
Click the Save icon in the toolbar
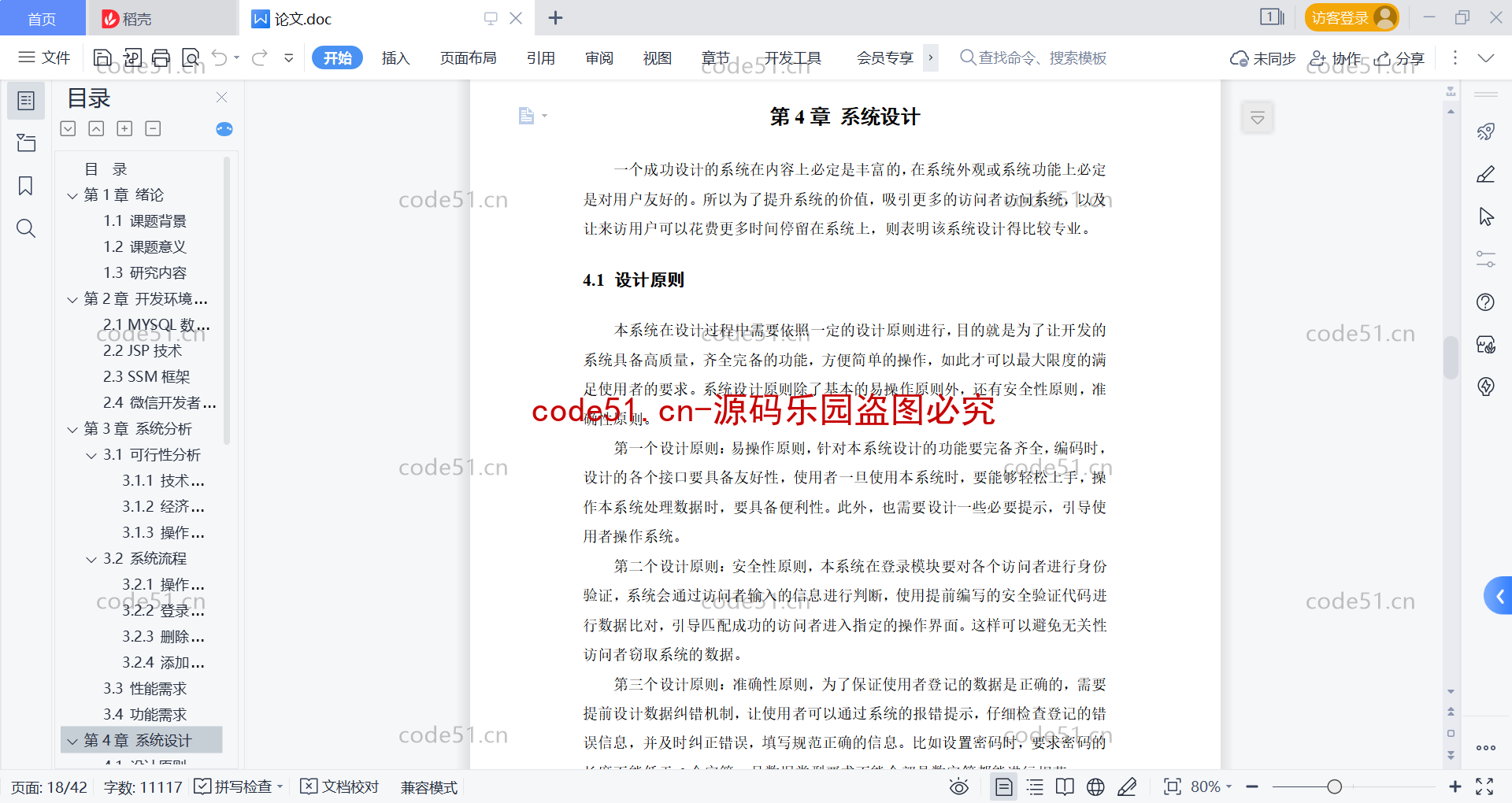point(102,57)
